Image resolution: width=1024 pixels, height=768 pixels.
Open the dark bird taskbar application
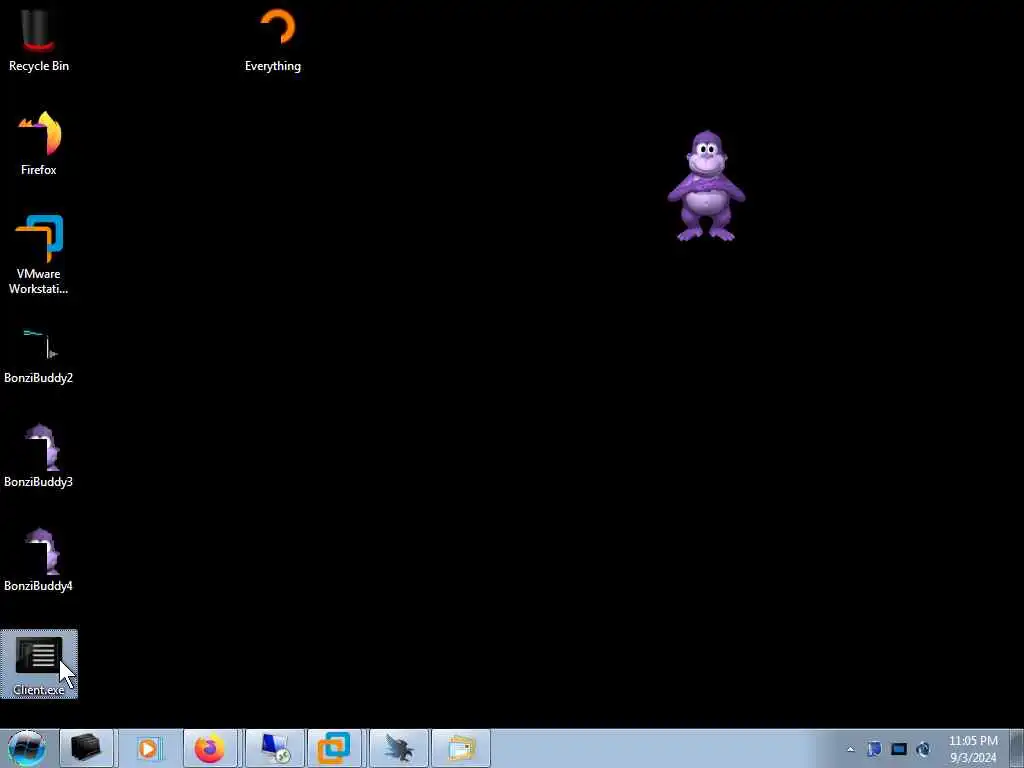(x=397, y=748)
